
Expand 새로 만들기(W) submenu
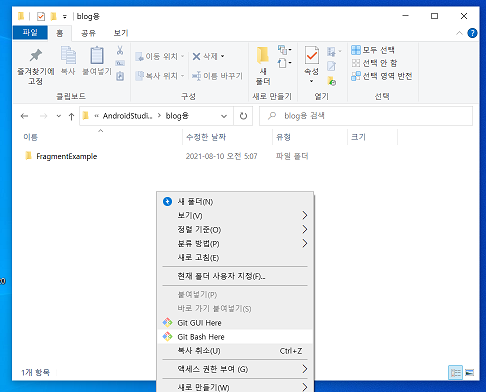point(235,387)
